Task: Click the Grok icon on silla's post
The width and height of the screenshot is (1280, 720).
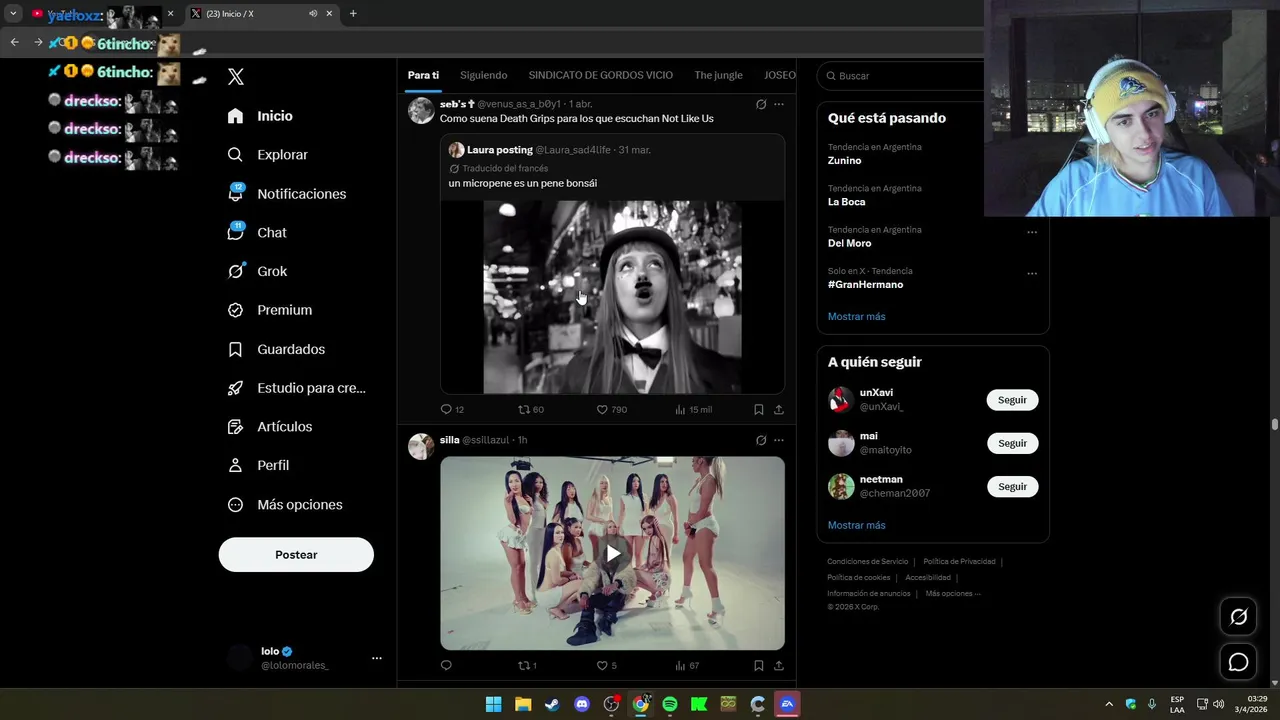Action: pyautogui.click(x=761, y=440)
